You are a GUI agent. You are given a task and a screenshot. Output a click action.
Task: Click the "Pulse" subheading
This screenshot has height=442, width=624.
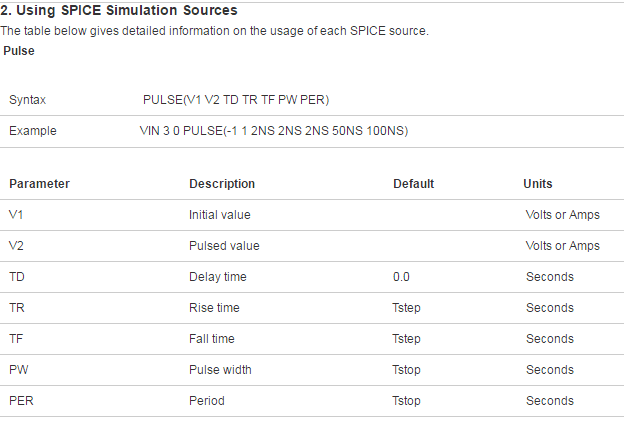point(18,50)
